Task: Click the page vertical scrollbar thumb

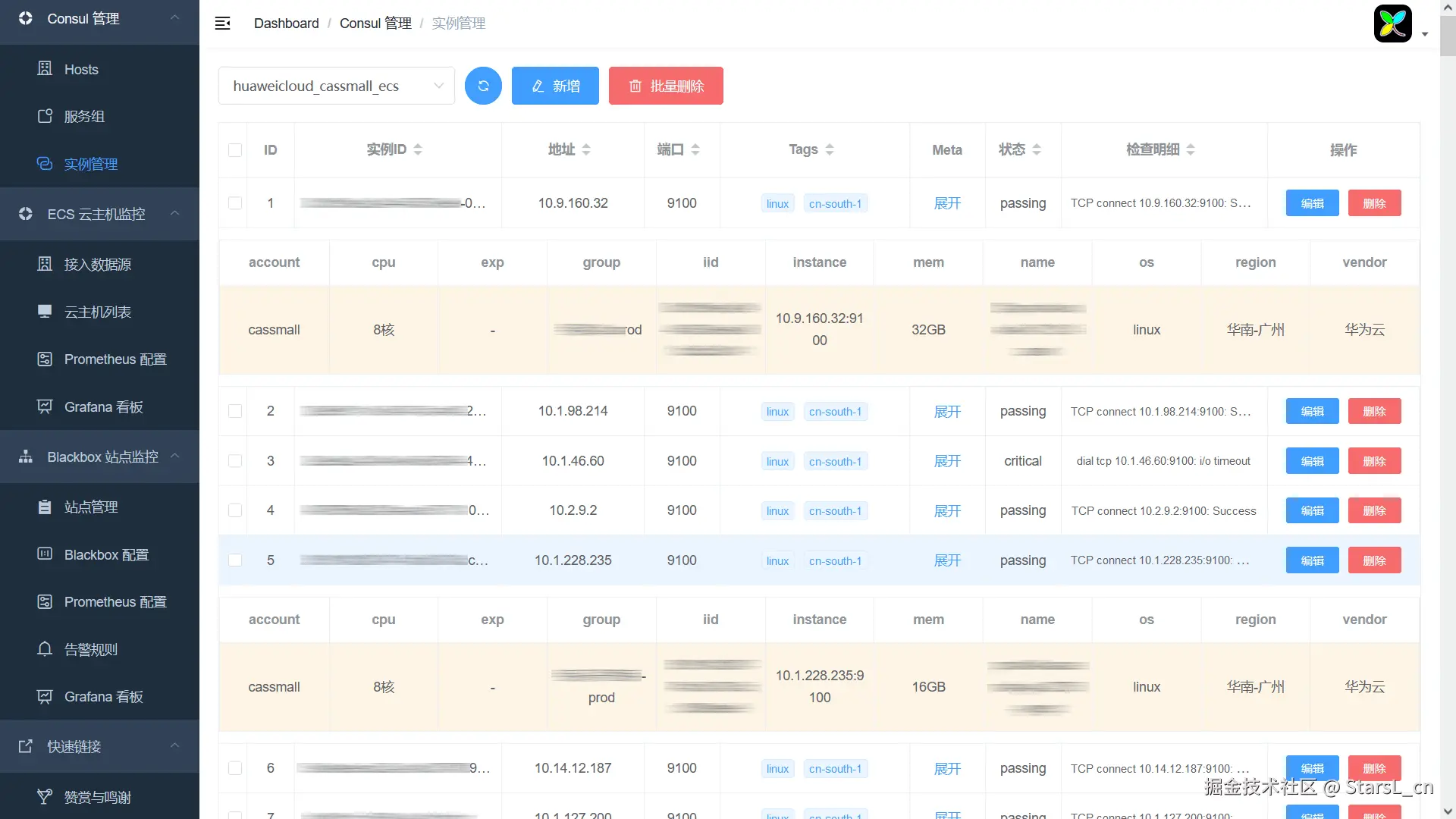Action: click(x=1447, y=34)
